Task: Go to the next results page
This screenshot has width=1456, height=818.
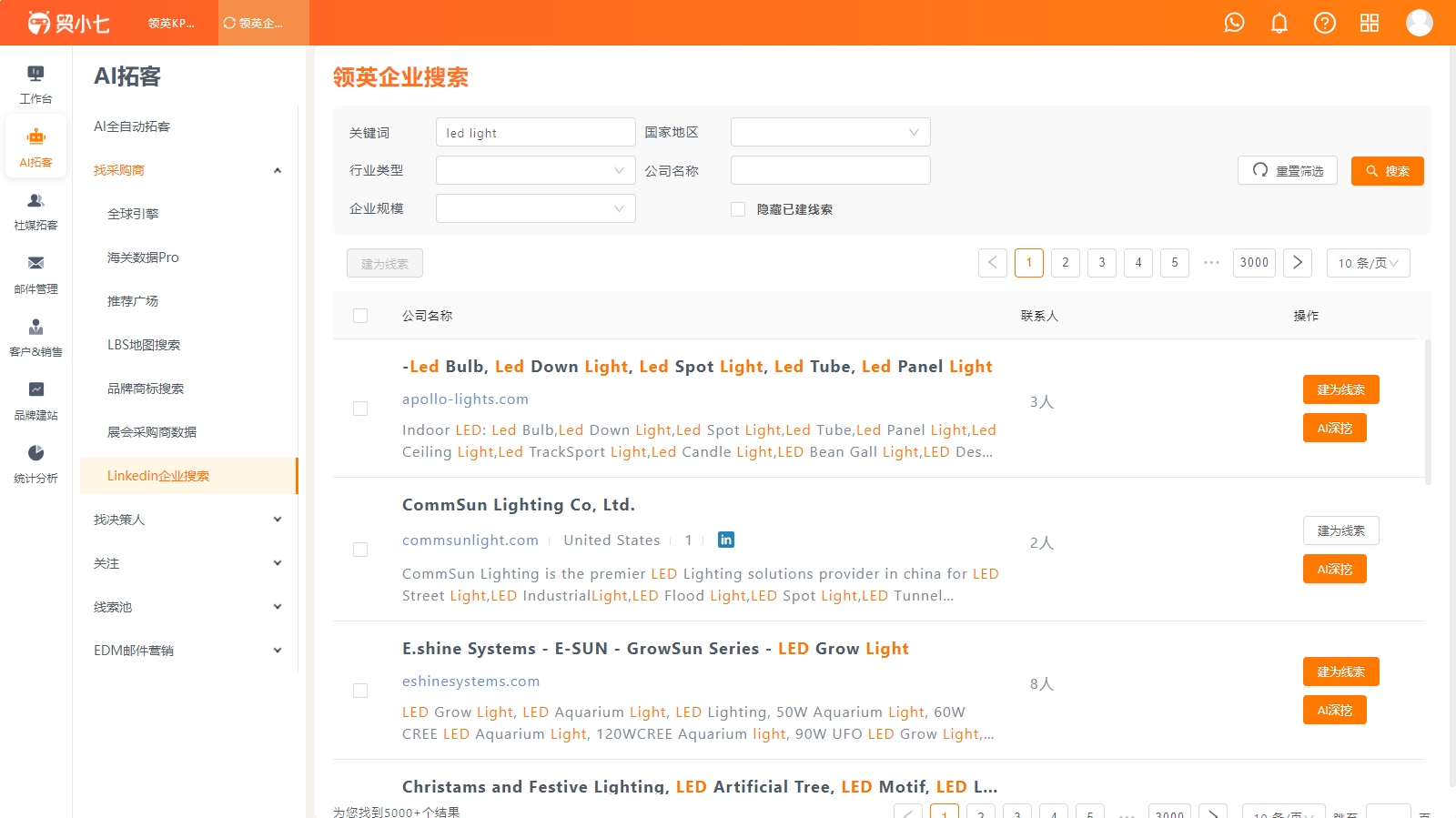Action: tap(1299, 263)
